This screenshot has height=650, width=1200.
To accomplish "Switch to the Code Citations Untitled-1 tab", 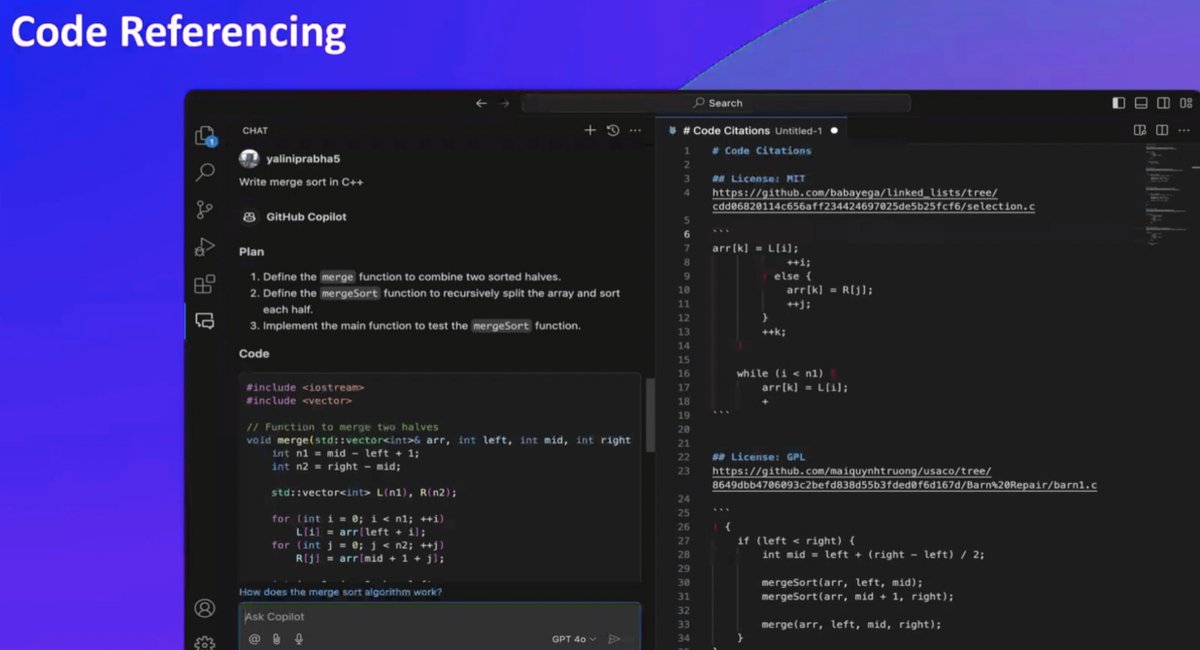I will coord(752,130).
